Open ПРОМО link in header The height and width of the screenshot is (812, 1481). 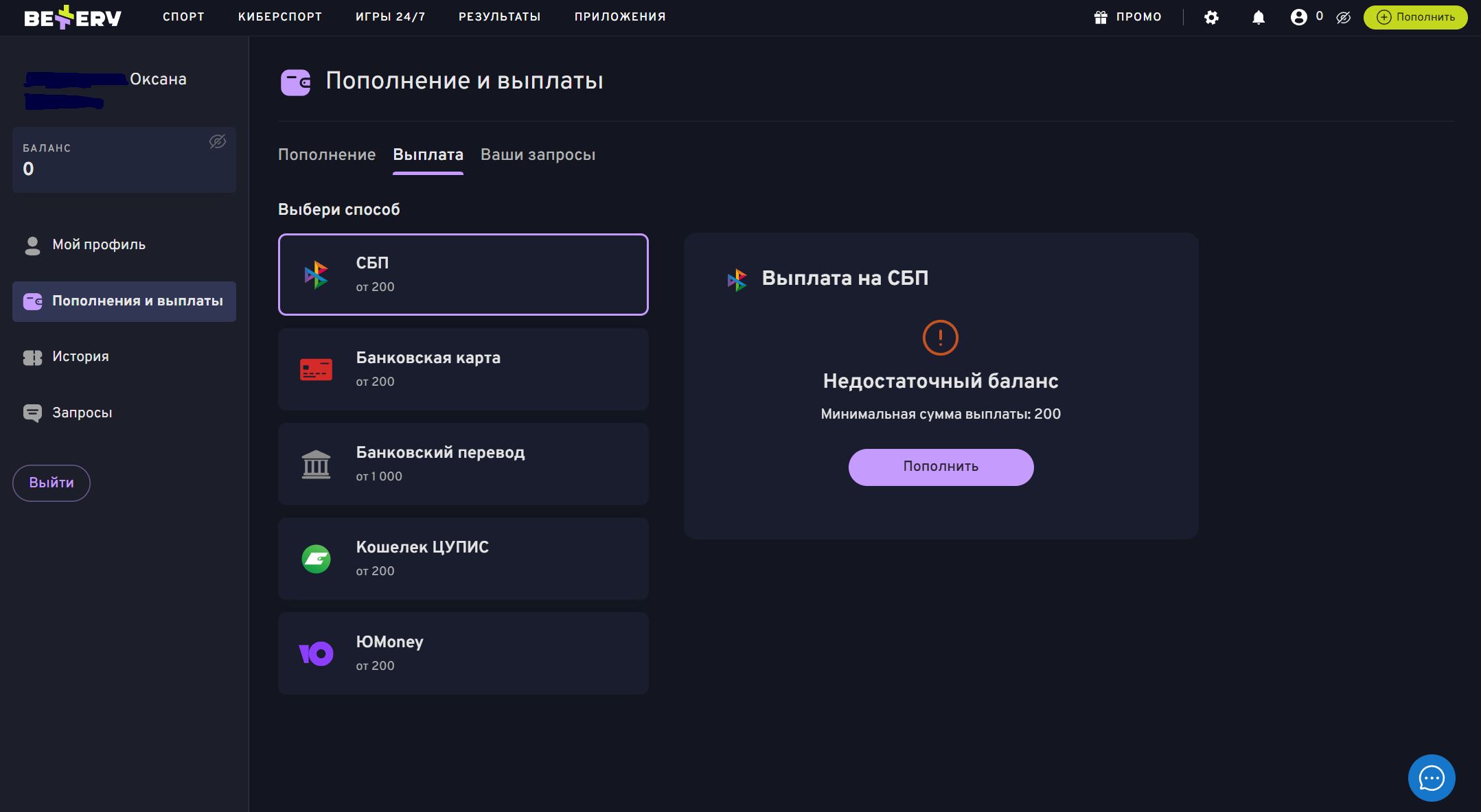pyautogui.click(x=1138, y=17)
